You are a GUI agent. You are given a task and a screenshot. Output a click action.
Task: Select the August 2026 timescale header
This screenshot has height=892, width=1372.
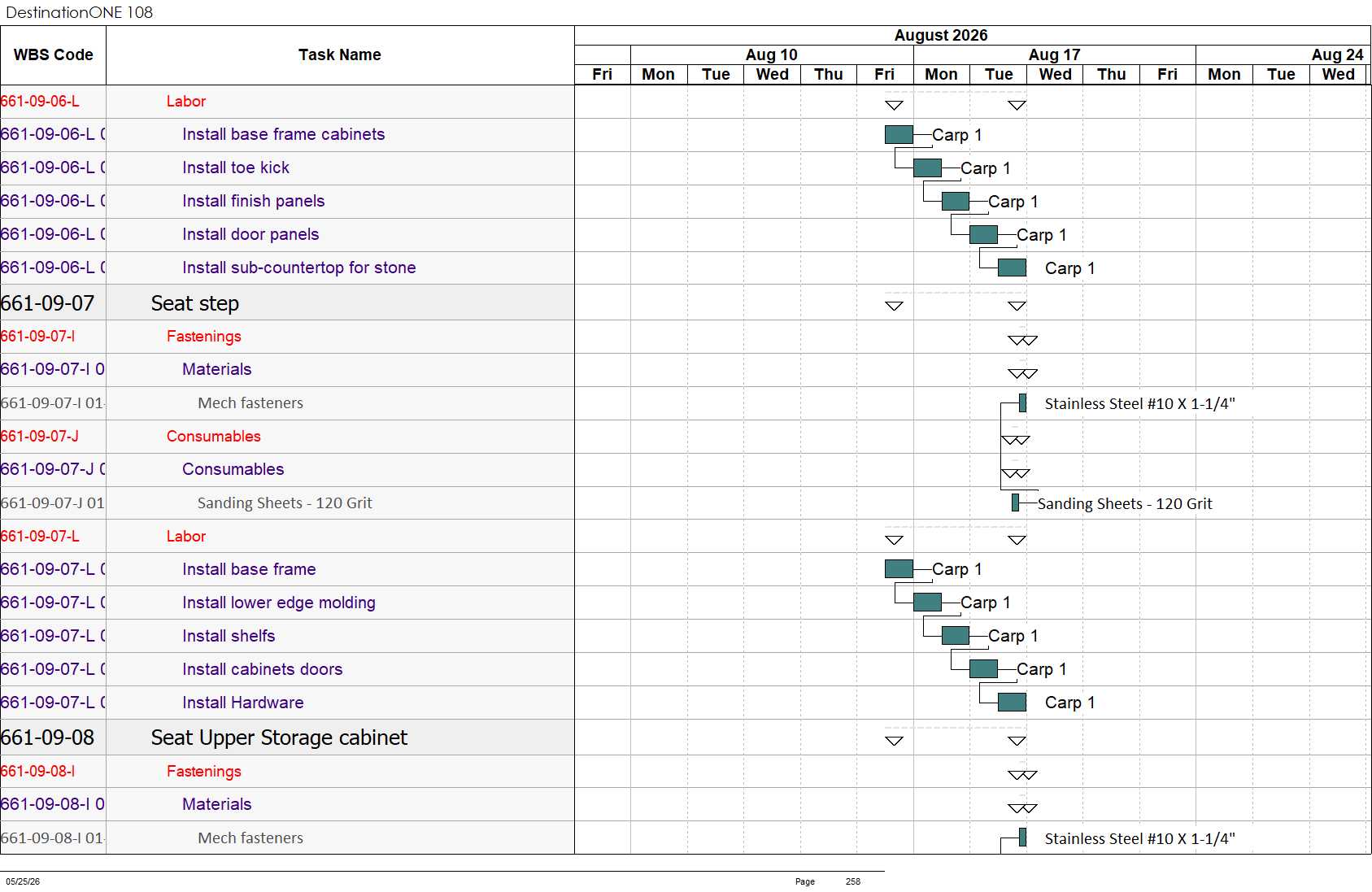[x=941, y=35]
